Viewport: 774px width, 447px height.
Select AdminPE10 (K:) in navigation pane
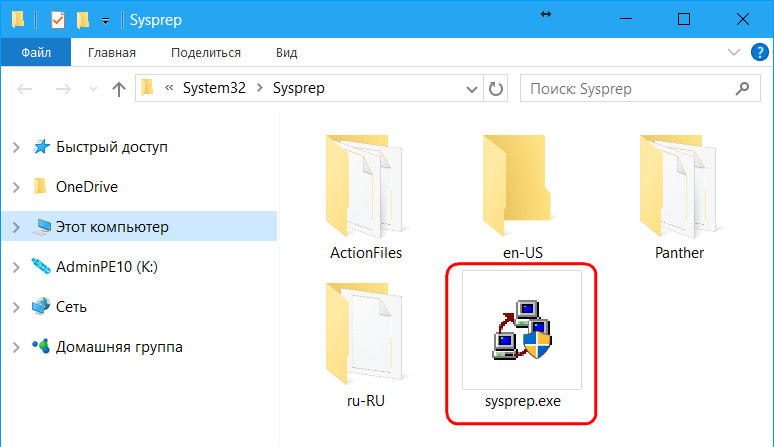(107, 267)
